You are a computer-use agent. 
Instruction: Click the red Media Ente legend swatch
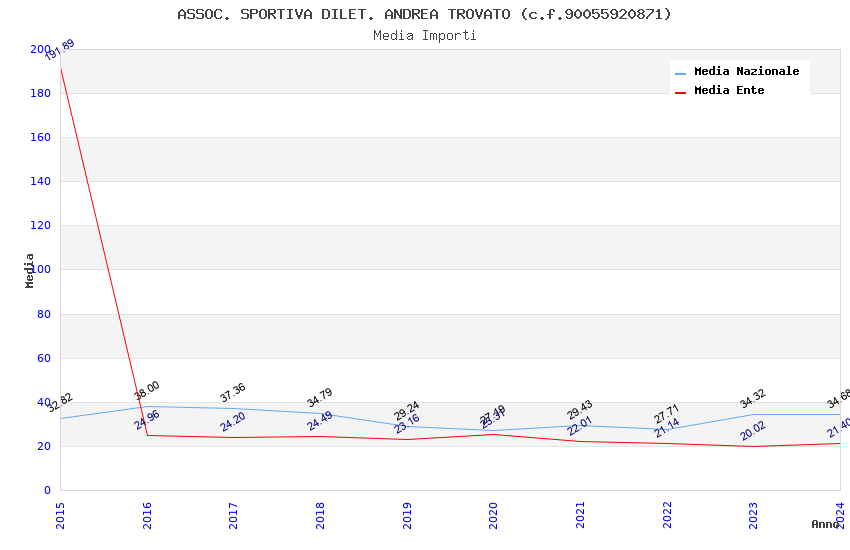pos(680,93)
